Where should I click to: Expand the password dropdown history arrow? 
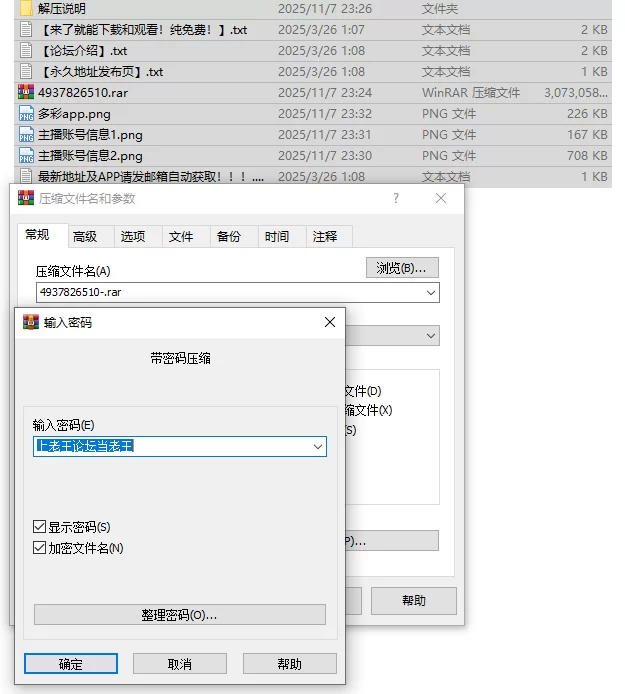point(318,447)
